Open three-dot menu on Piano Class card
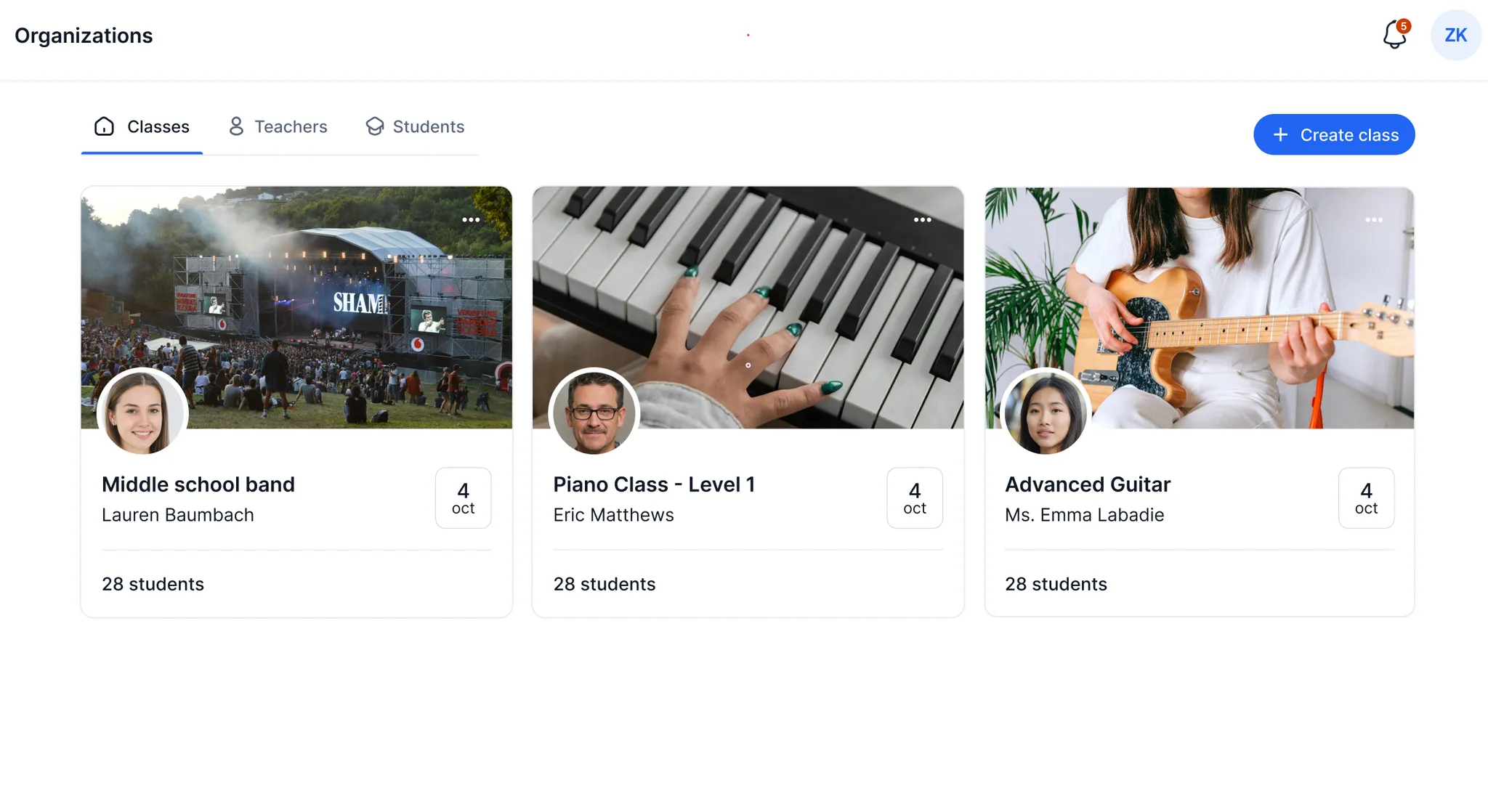1488x812 pixels. coord(922,219)
